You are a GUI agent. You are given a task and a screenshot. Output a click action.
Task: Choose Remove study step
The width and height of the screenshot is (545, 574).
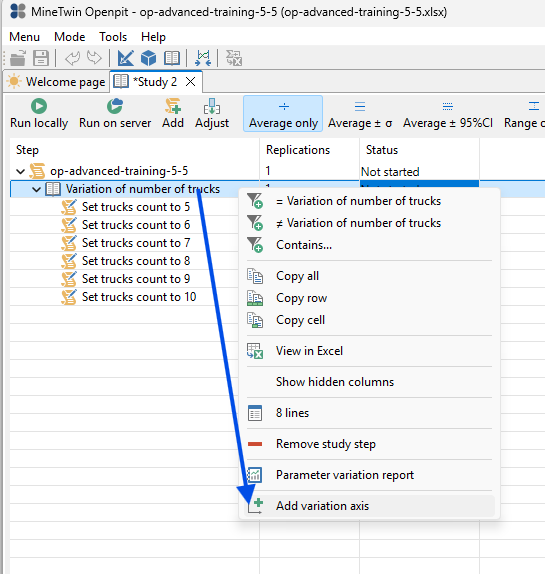pyautogui.click(x=370, y=444)
